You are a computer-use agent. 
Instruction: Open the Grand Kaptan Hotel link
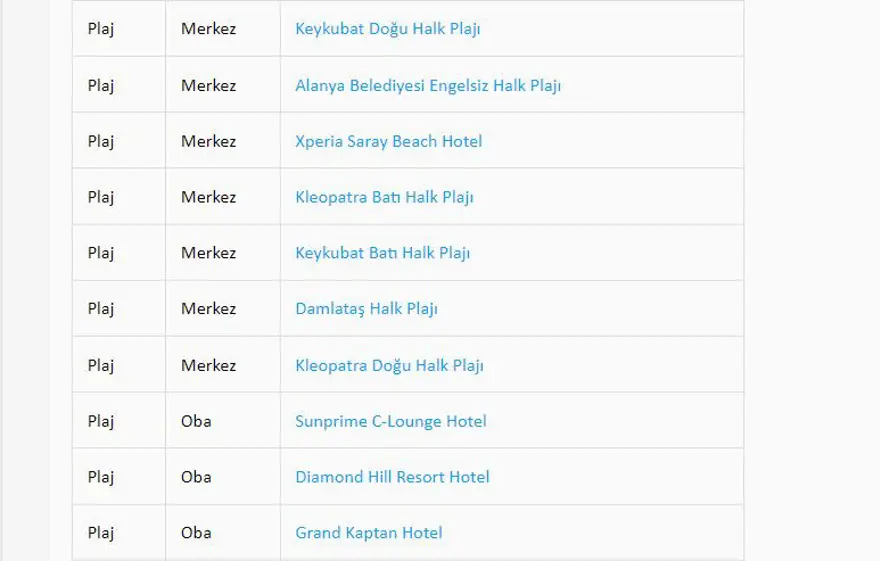[x=368, y=533]
